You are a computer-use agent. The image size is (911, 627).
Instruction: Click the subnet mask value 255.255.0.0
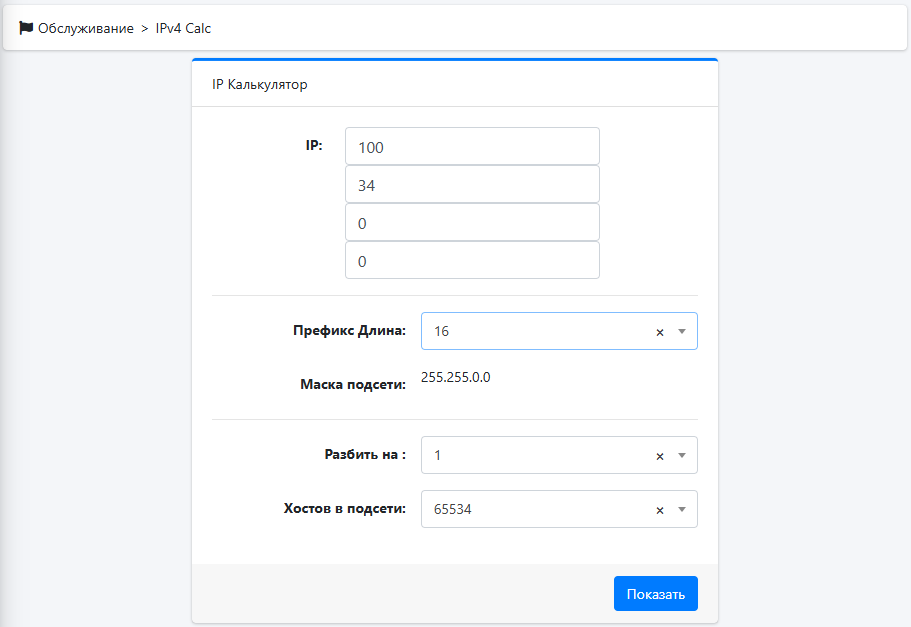(456, 377)
